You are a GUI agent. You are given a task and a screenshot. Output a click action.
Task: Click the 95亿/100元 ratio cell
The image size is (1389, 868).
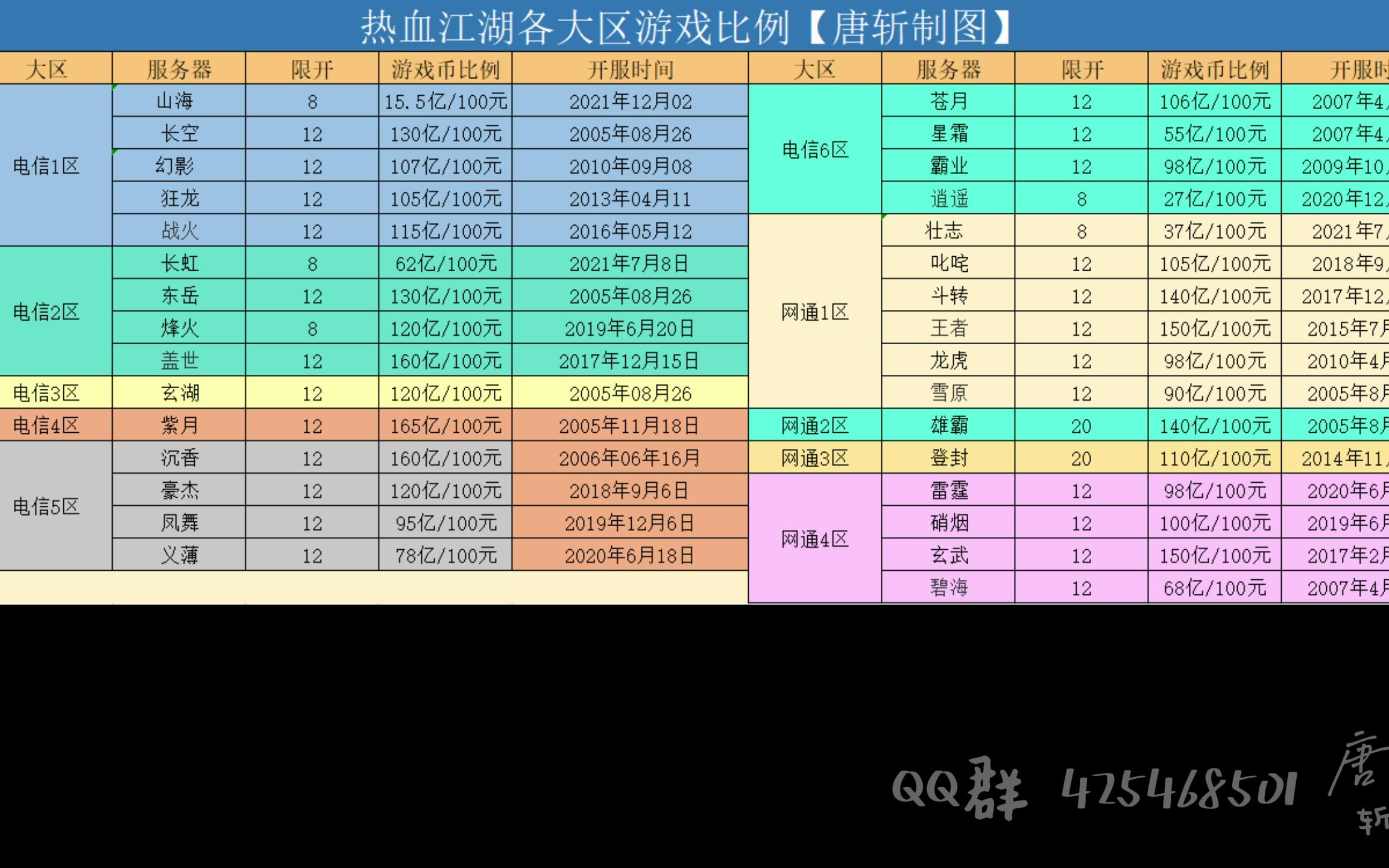point(445,523)
